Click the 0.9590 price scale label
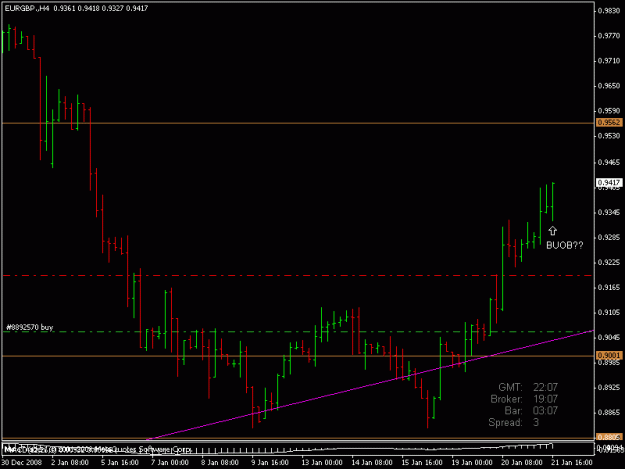625x469 pixels. (609, 110)
